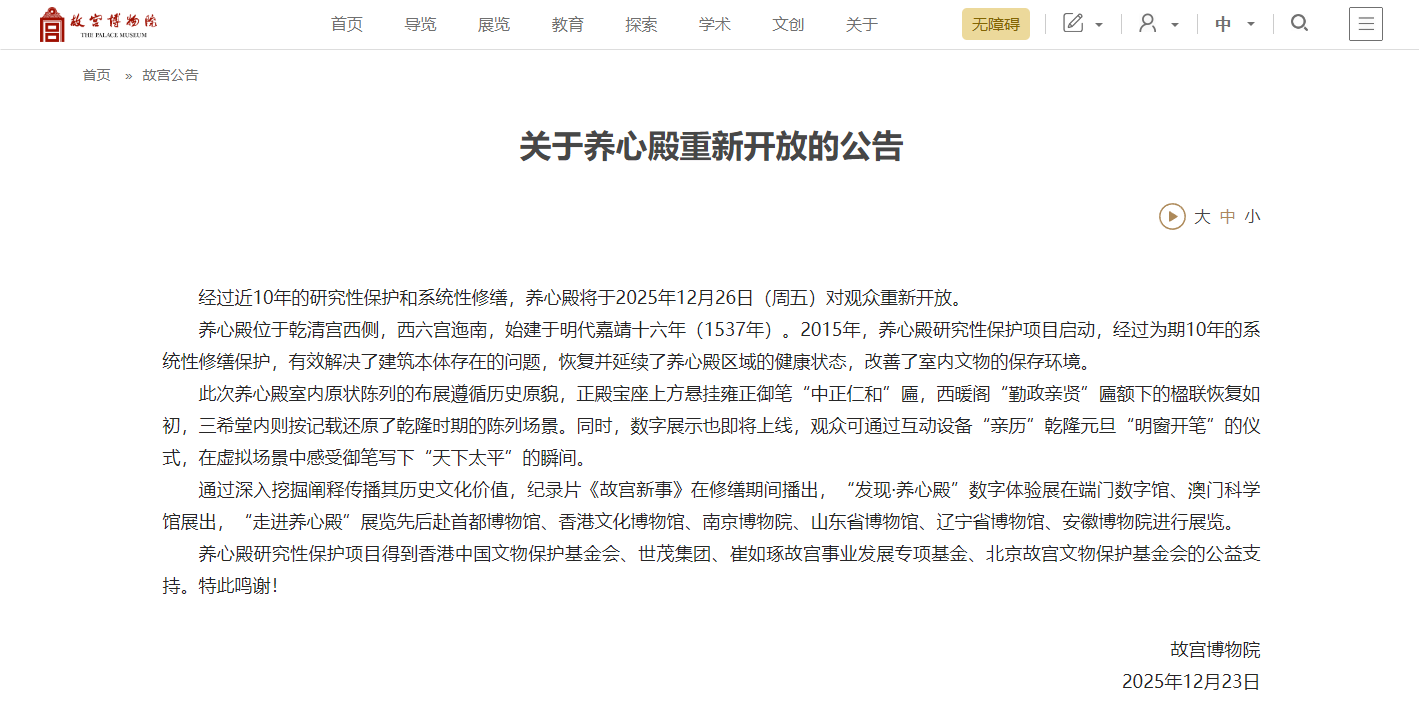Open 故宫公告 breadcrumb link

pos(170,75)
